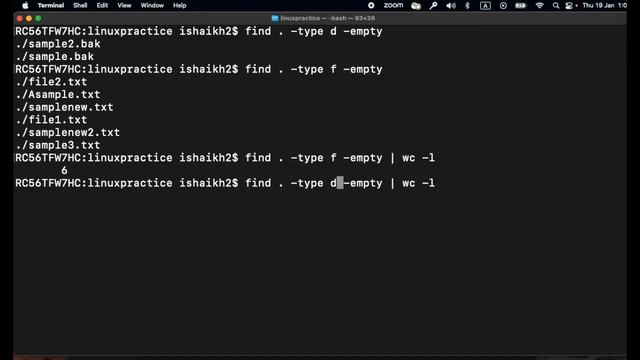Click the screen recording indicator icon
The height and width of the screenshot is (360, 640).
pos(371,5)
